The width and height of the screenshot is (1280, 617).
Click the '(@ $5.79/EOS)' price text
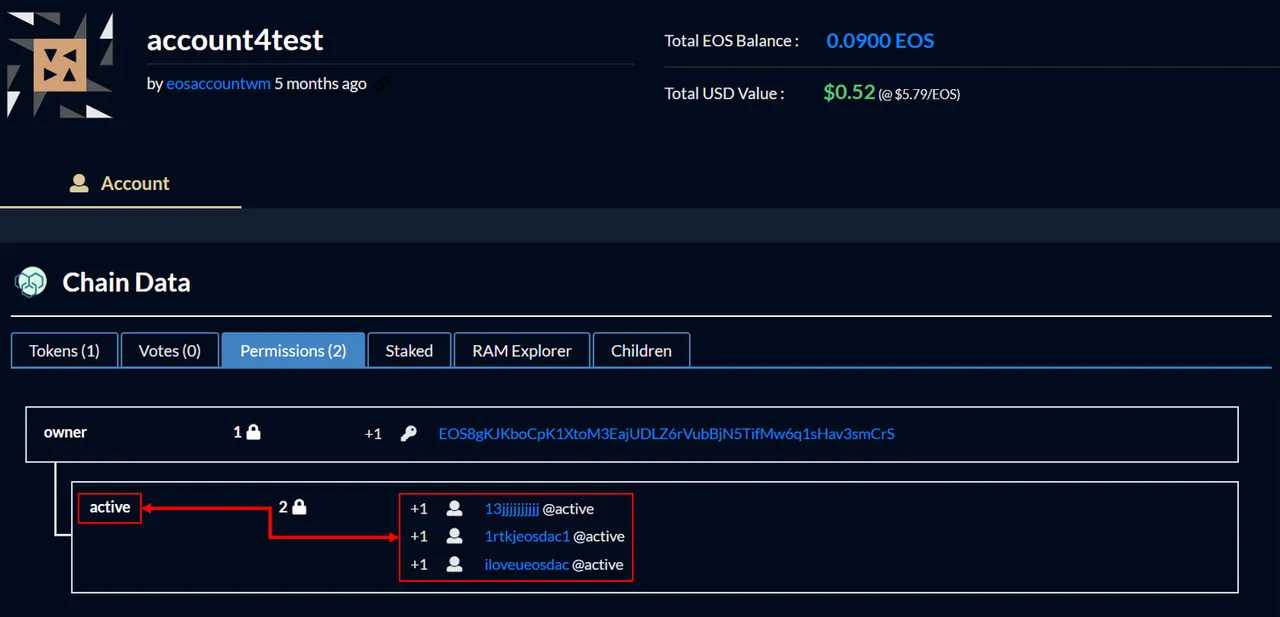(919, 95)
